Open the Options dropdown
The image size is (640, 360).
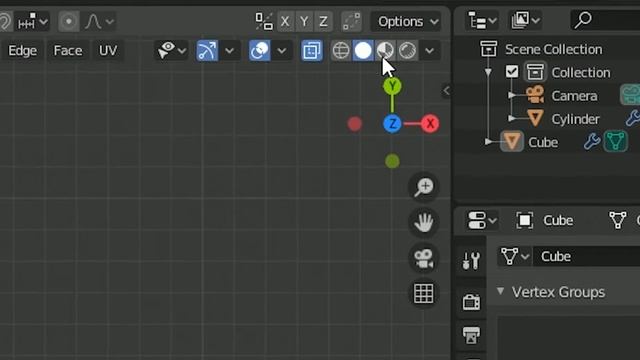tap(406, 21)
